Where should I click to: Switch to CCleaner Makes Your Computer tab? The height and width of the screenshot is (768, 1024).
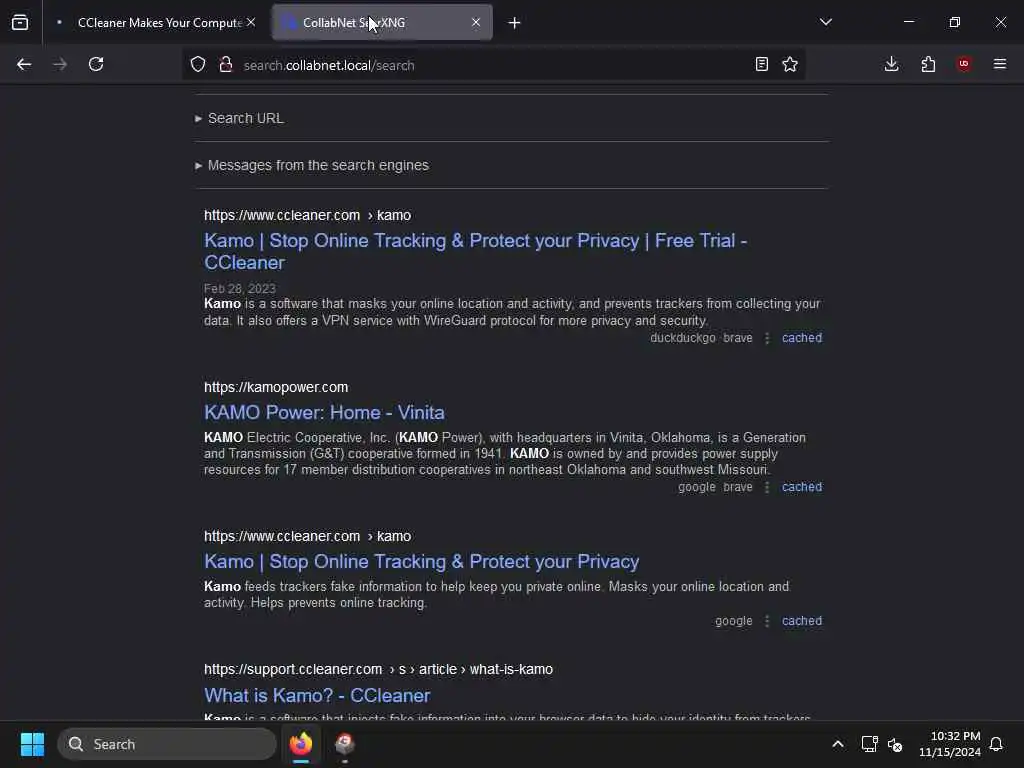point(156,23)
